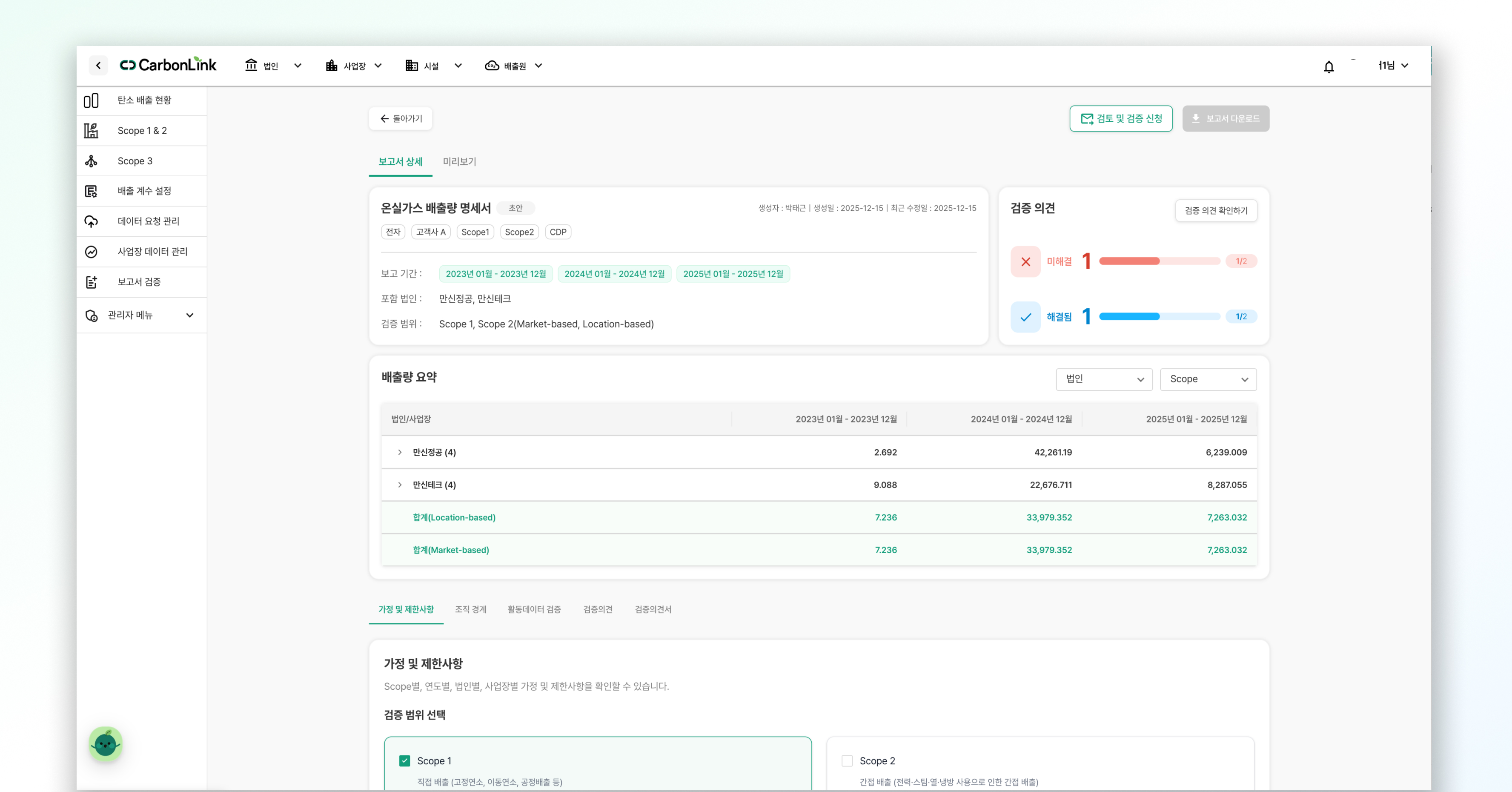Click the back arrow beside CarbonLink logo
This screenshot has height=792, width=1512.
coord(98,66)
